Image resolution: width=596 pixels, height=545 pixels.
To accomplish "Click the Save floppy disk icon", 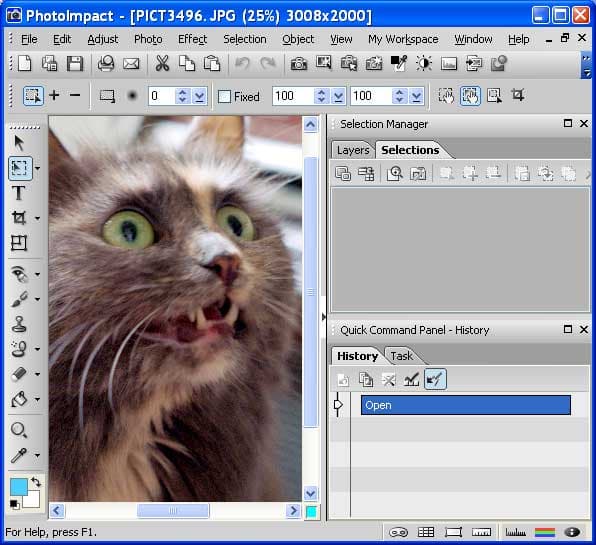I will pos(75,63).
